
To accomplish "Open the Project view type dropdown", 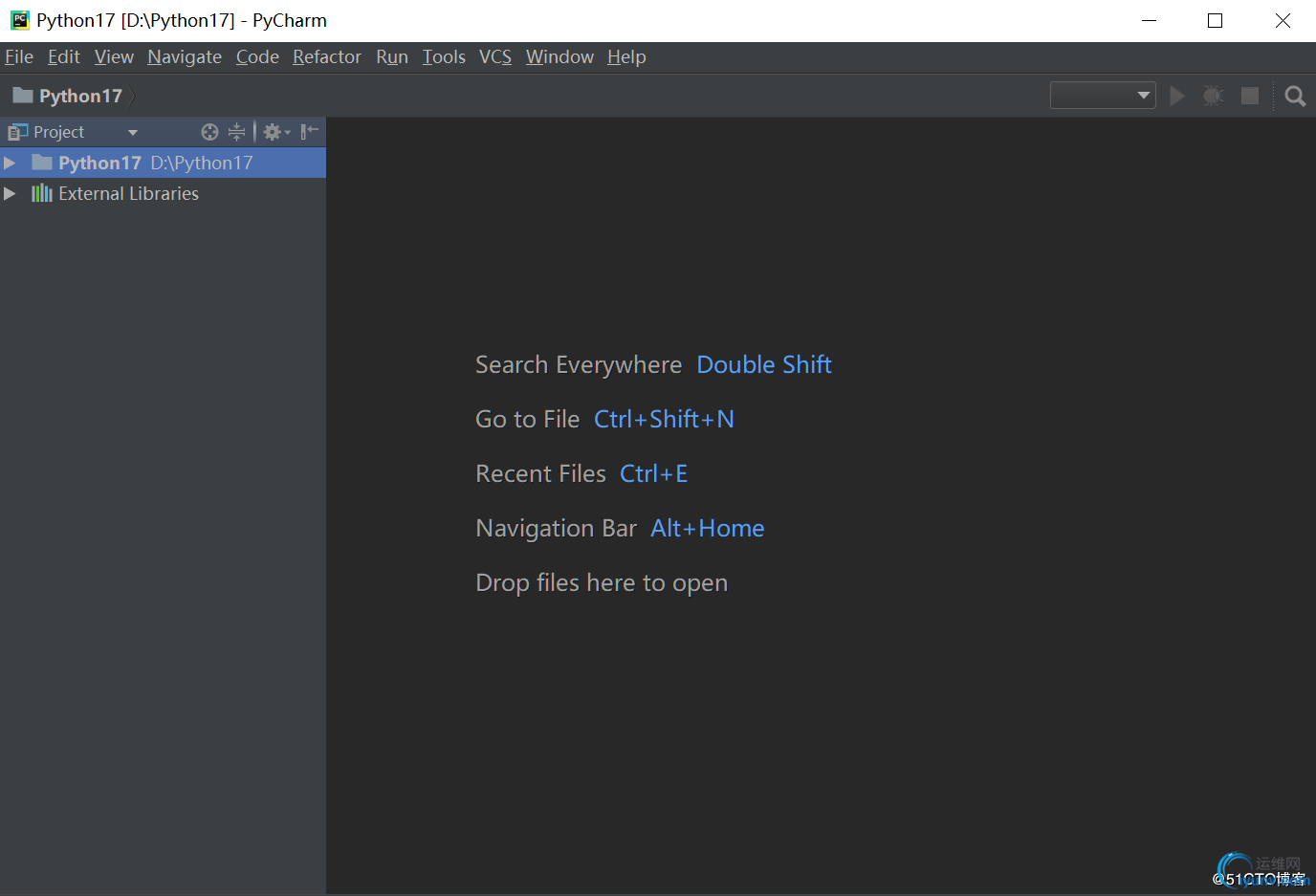I will tap(133, 132).
